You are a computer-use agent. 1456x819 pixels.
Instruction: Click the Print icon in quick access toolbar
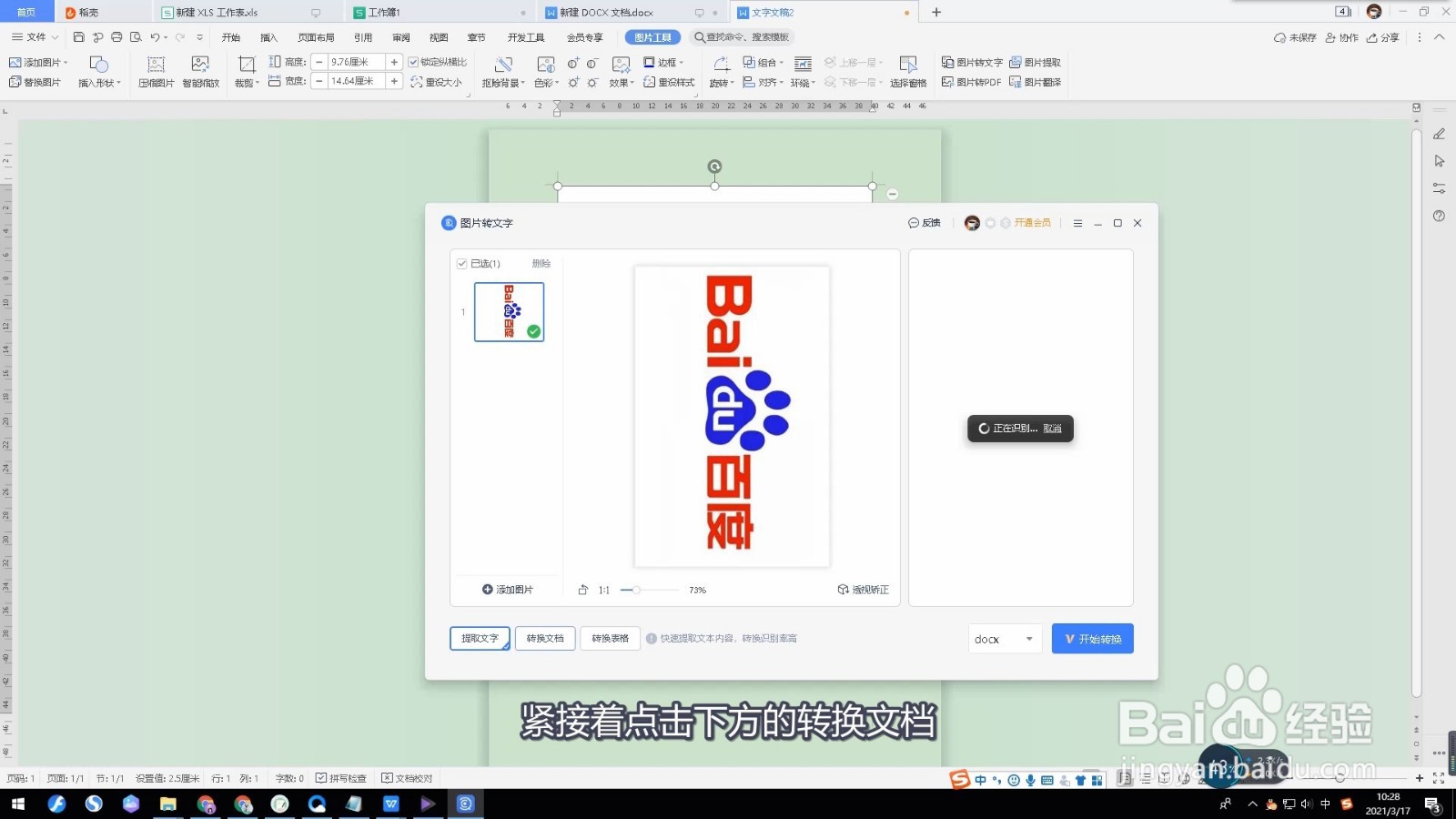pyautogui.click(x=116, y=37)
